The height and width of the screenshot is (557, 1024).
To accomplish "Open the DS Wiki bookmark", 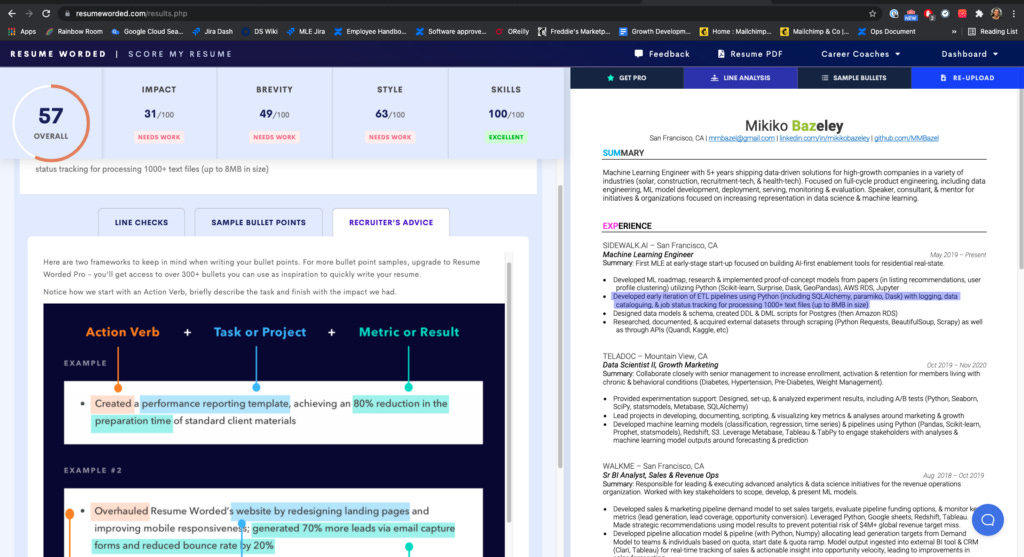I will click(260, 31).
